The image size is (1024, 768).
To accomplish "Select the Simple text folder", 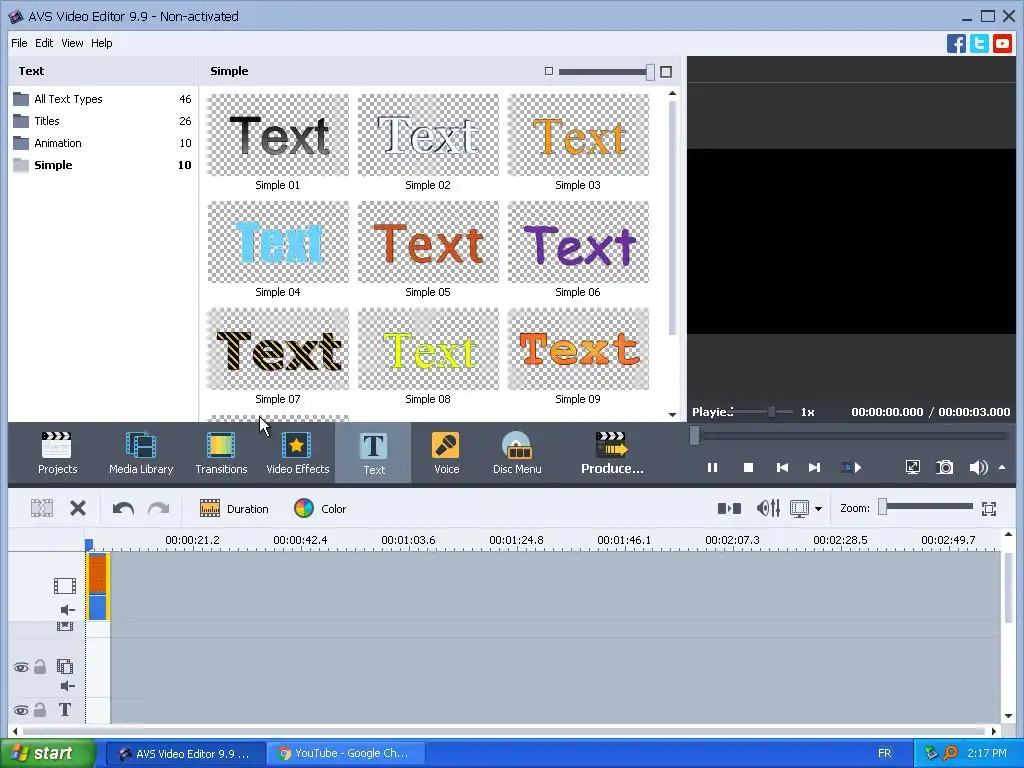I will tap(103, 165).
